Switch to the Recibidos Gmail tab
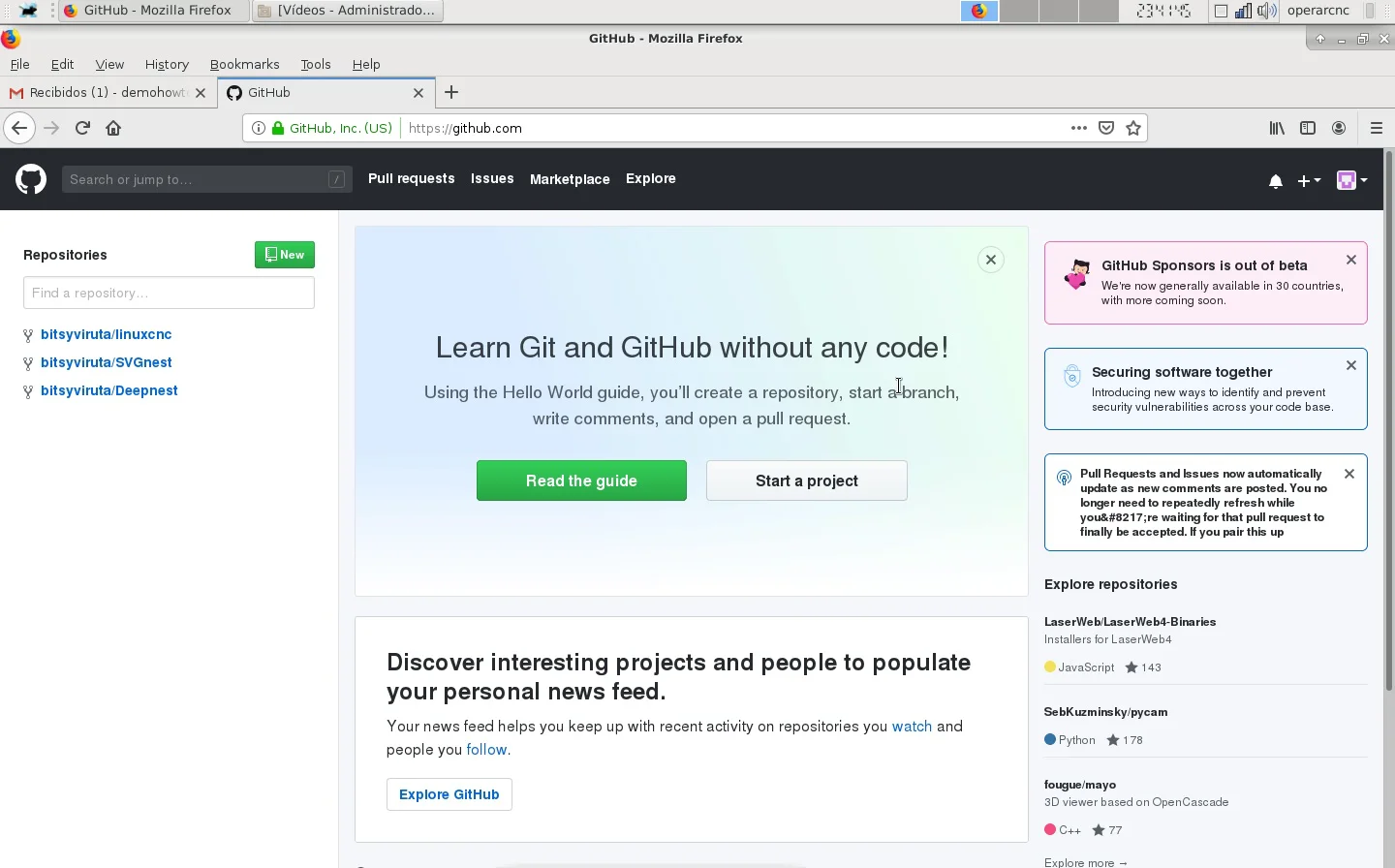 click(107, 93)
